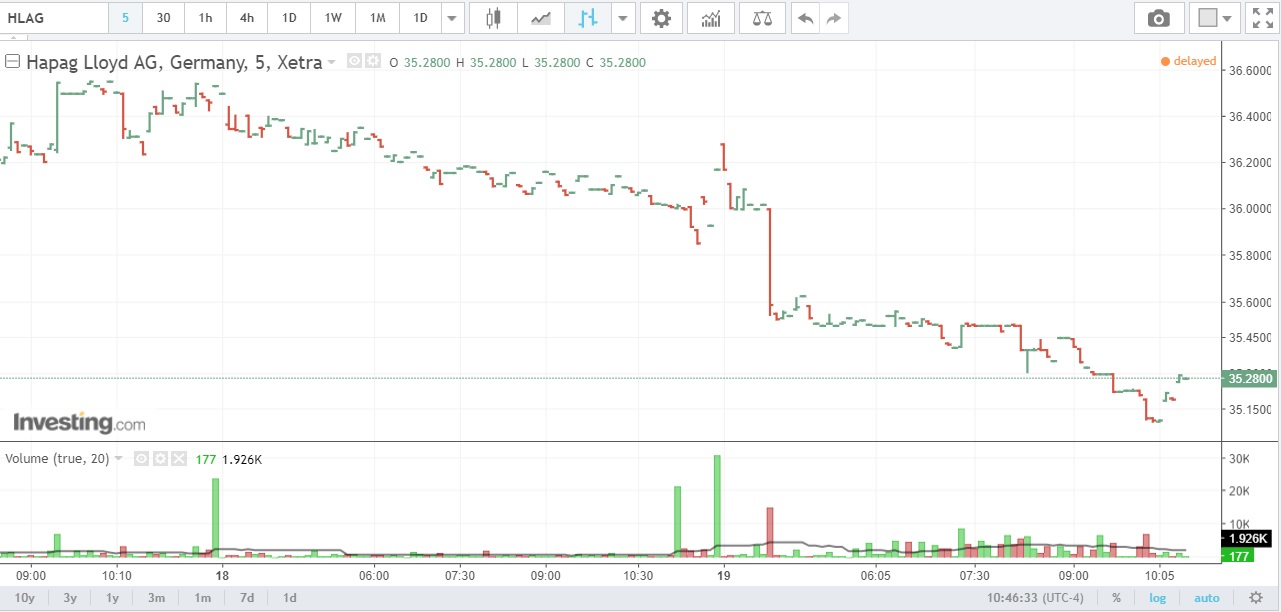
Task: Select the area chart style icon
Action: pyautogui.click(x=541, y=18)
